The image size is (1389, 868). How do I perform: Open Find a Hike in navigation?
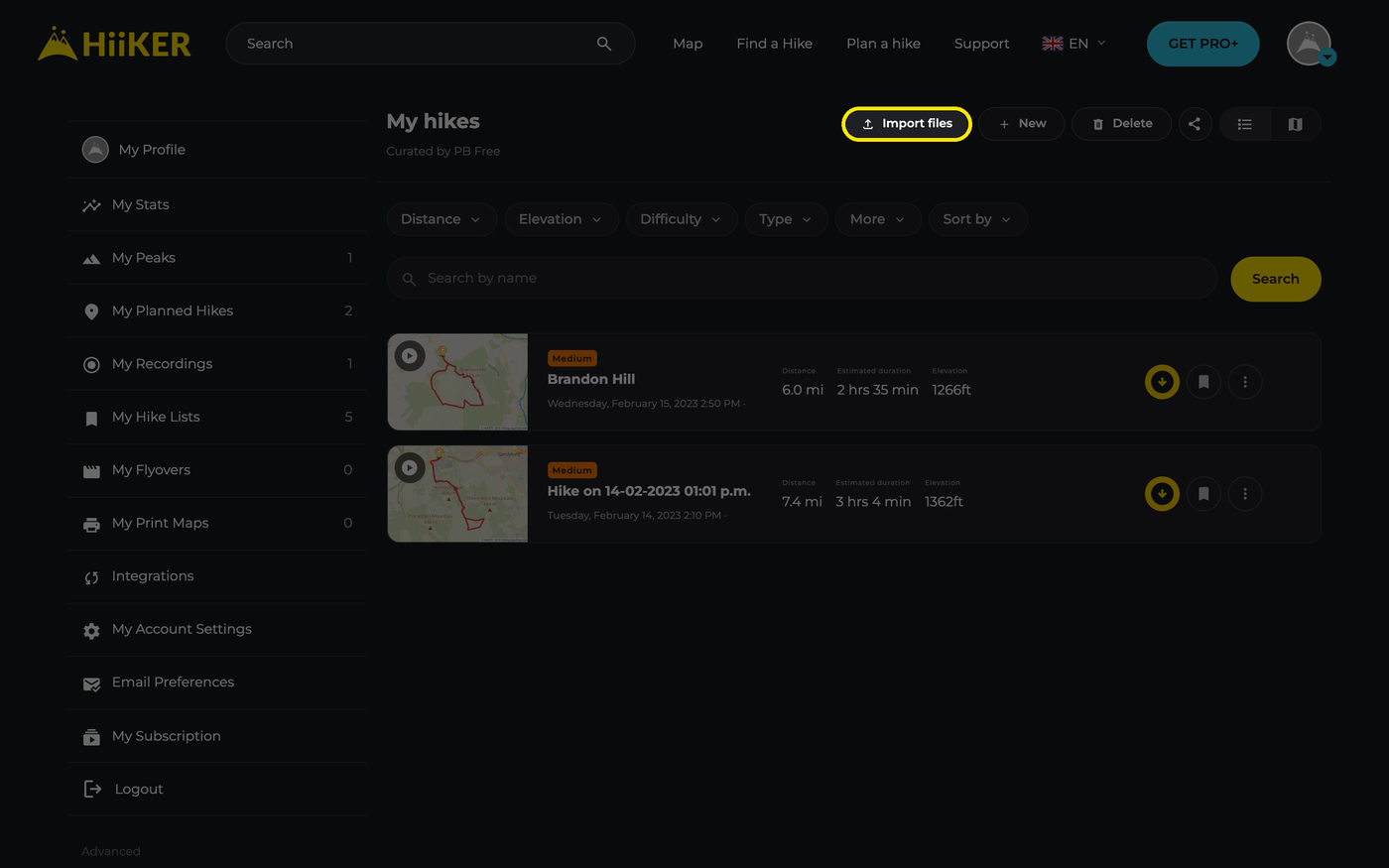[x=775, y=44]
